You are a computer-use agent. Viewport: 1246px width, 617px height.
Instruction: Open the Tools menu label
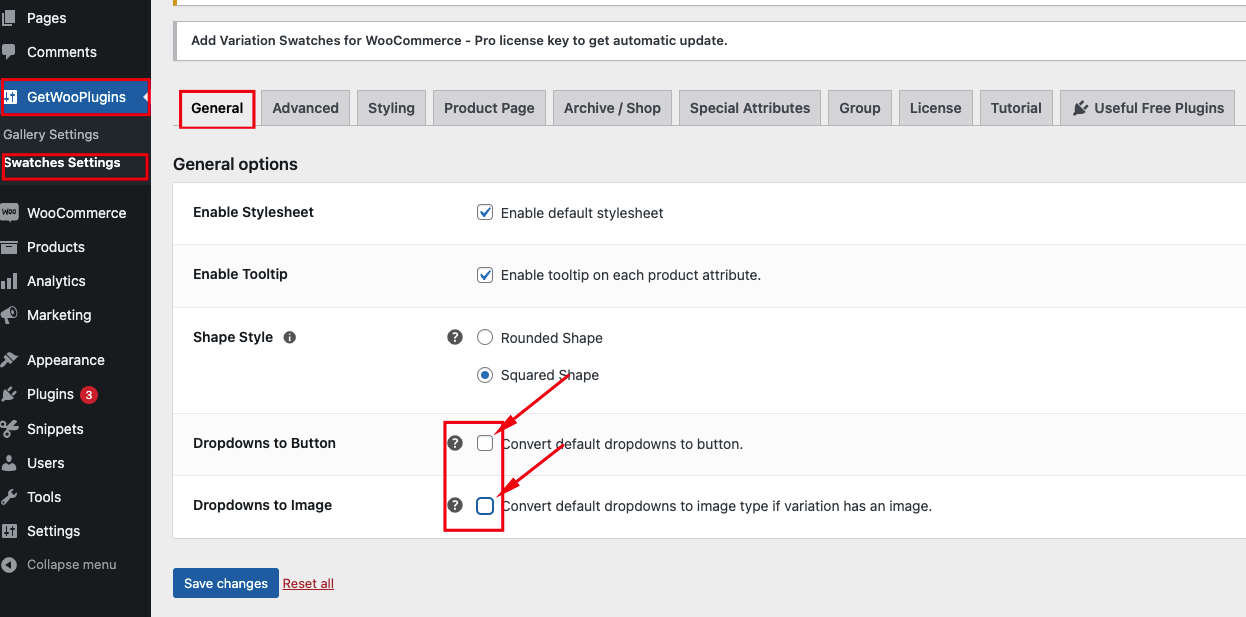[x=44, y=497]
